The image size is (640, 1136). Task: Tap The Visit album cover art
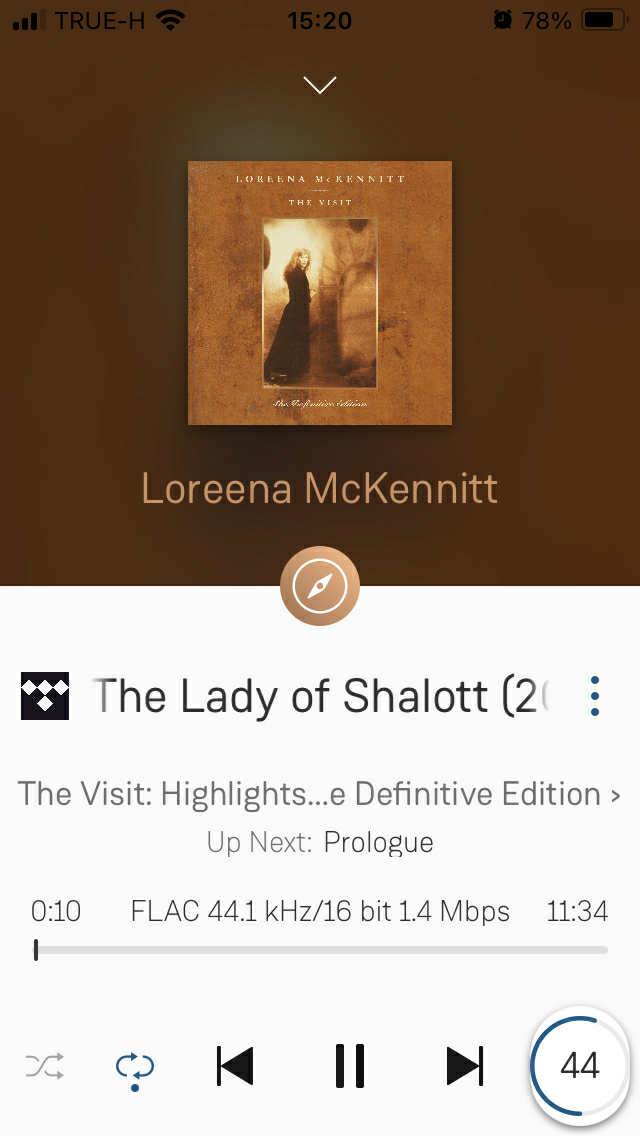click(320, 293)
